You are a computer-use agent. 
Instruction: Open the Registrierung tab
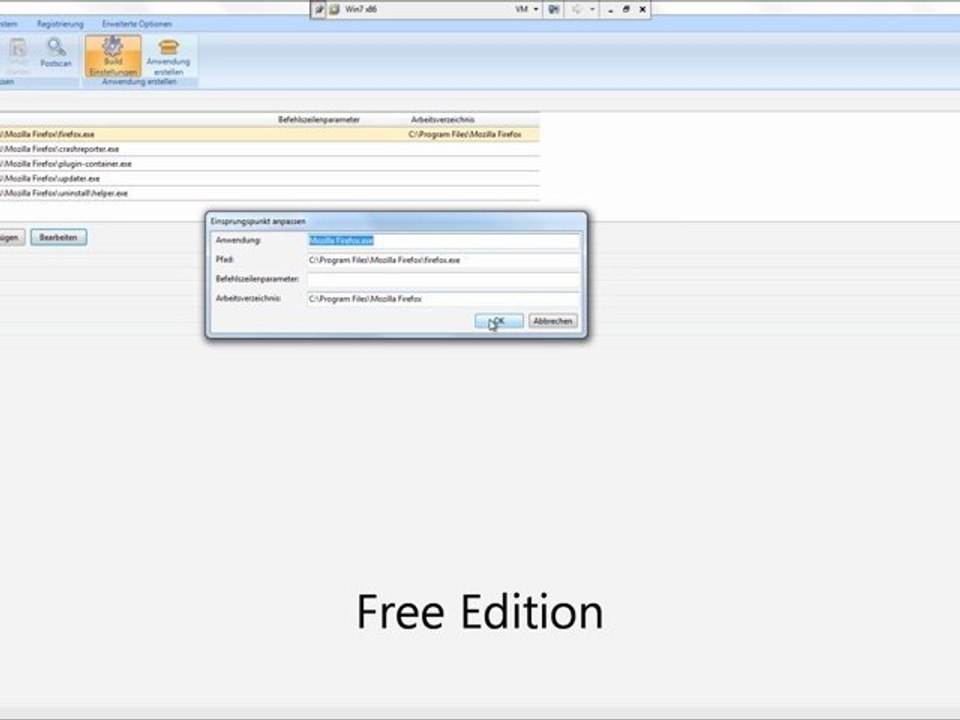60,24
